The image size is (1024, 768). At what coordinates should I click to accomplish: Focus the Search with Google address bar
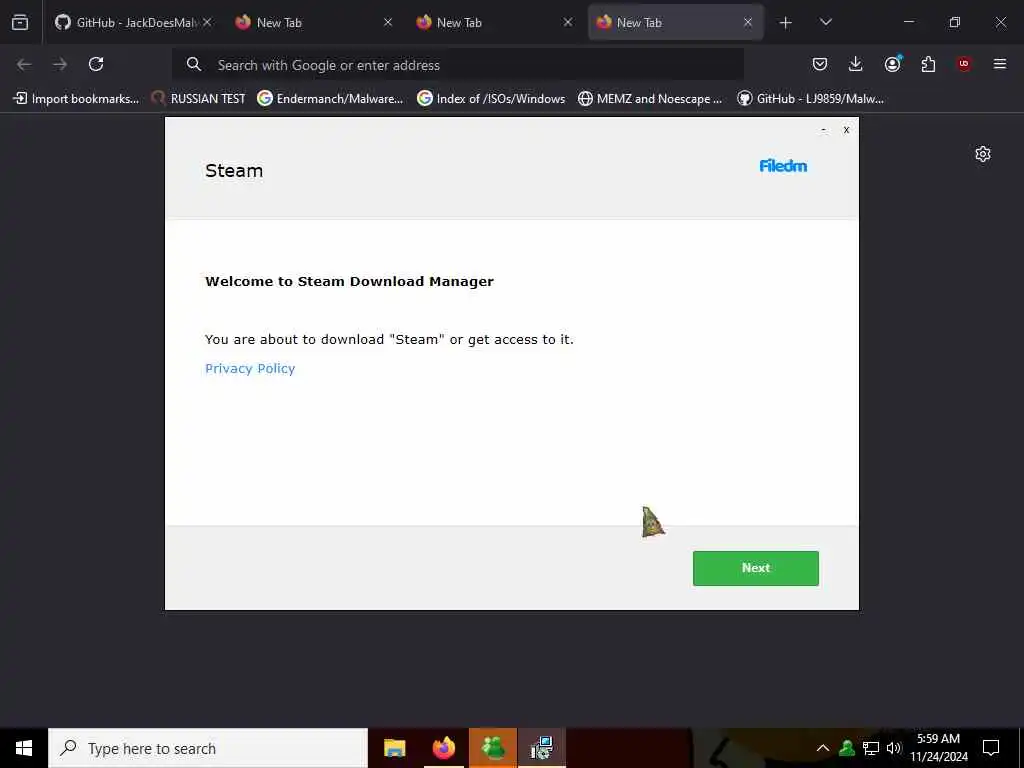coord(458,65)
